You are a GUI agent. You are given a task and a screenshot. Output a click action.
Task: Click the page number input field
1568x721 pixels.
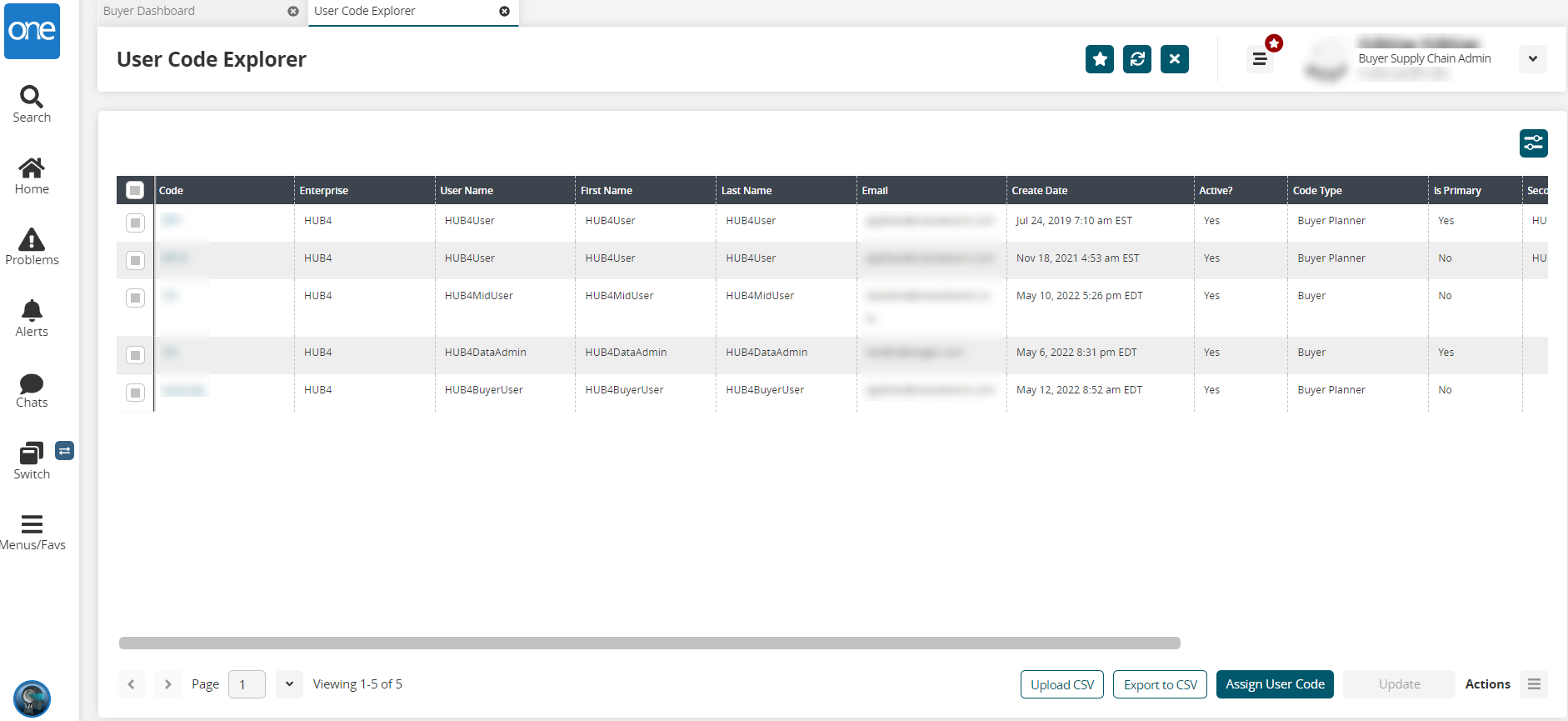coord(247,684)
